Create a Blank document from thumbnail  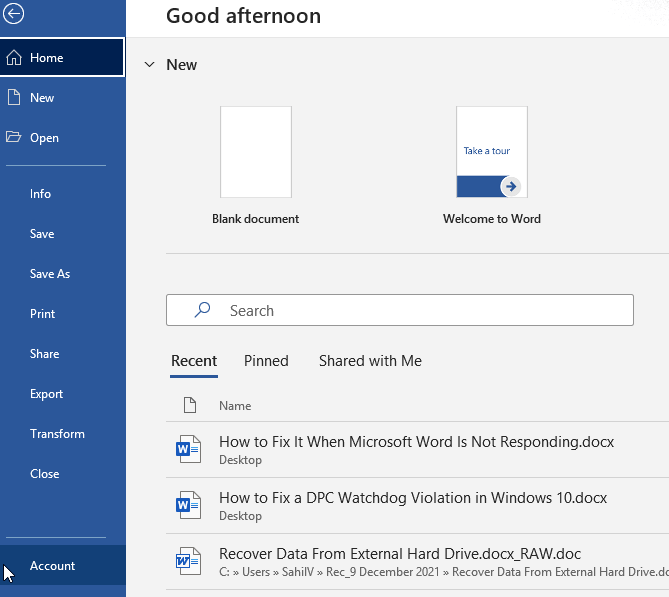pos(256,152)
